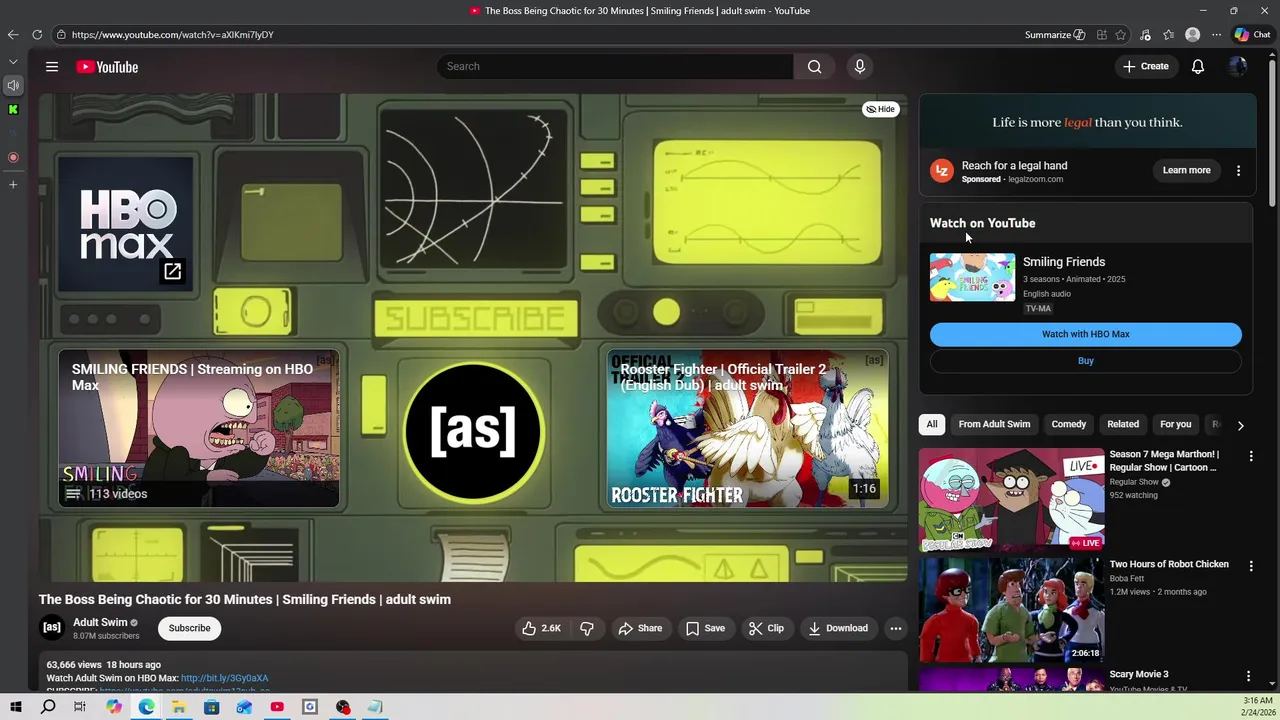Open Copilot Chat in the browser
Viewport: 1280px width, 720px height.
pos(1252,35)
